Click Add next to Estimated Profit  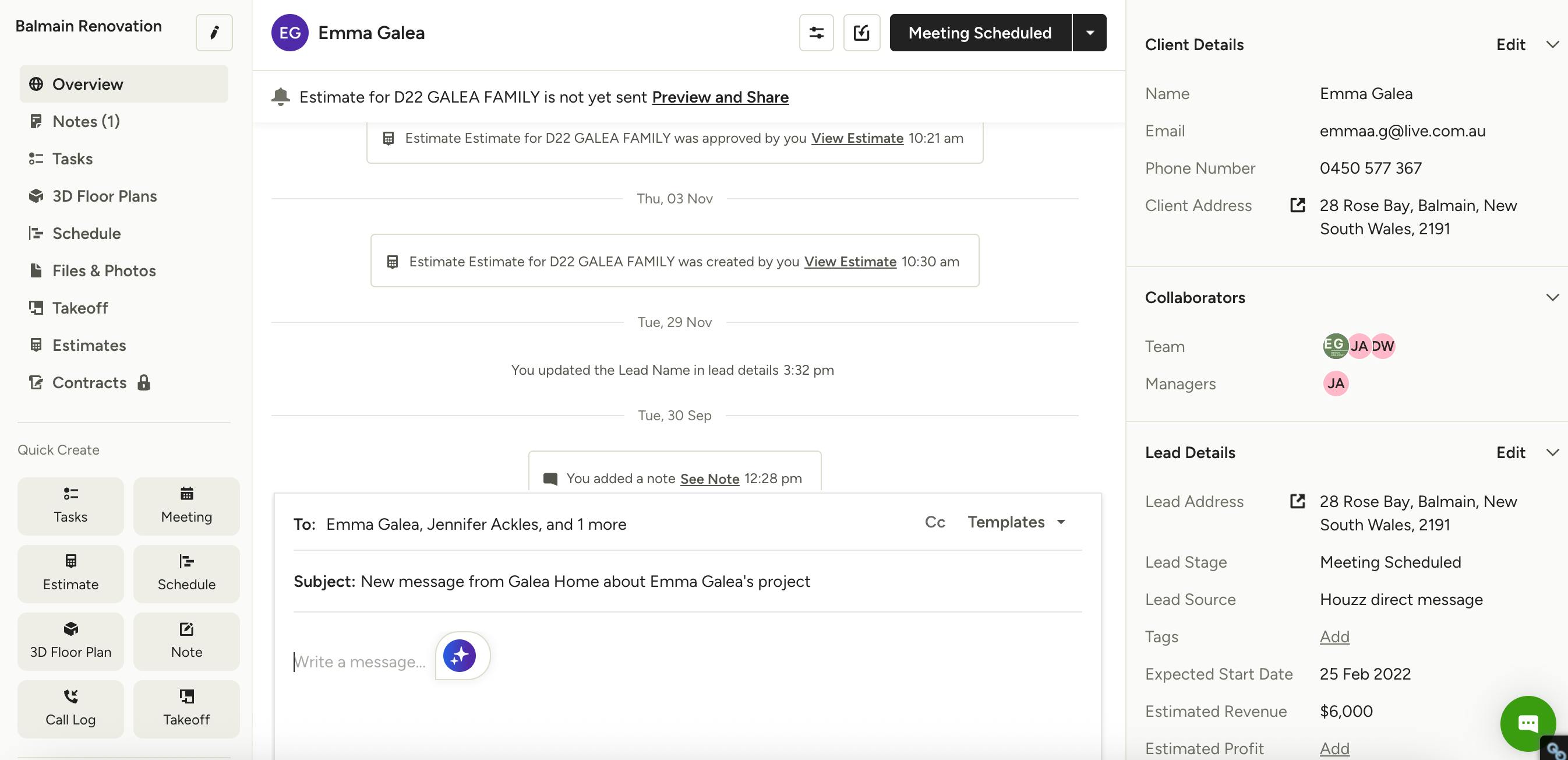click(1334, 748)
